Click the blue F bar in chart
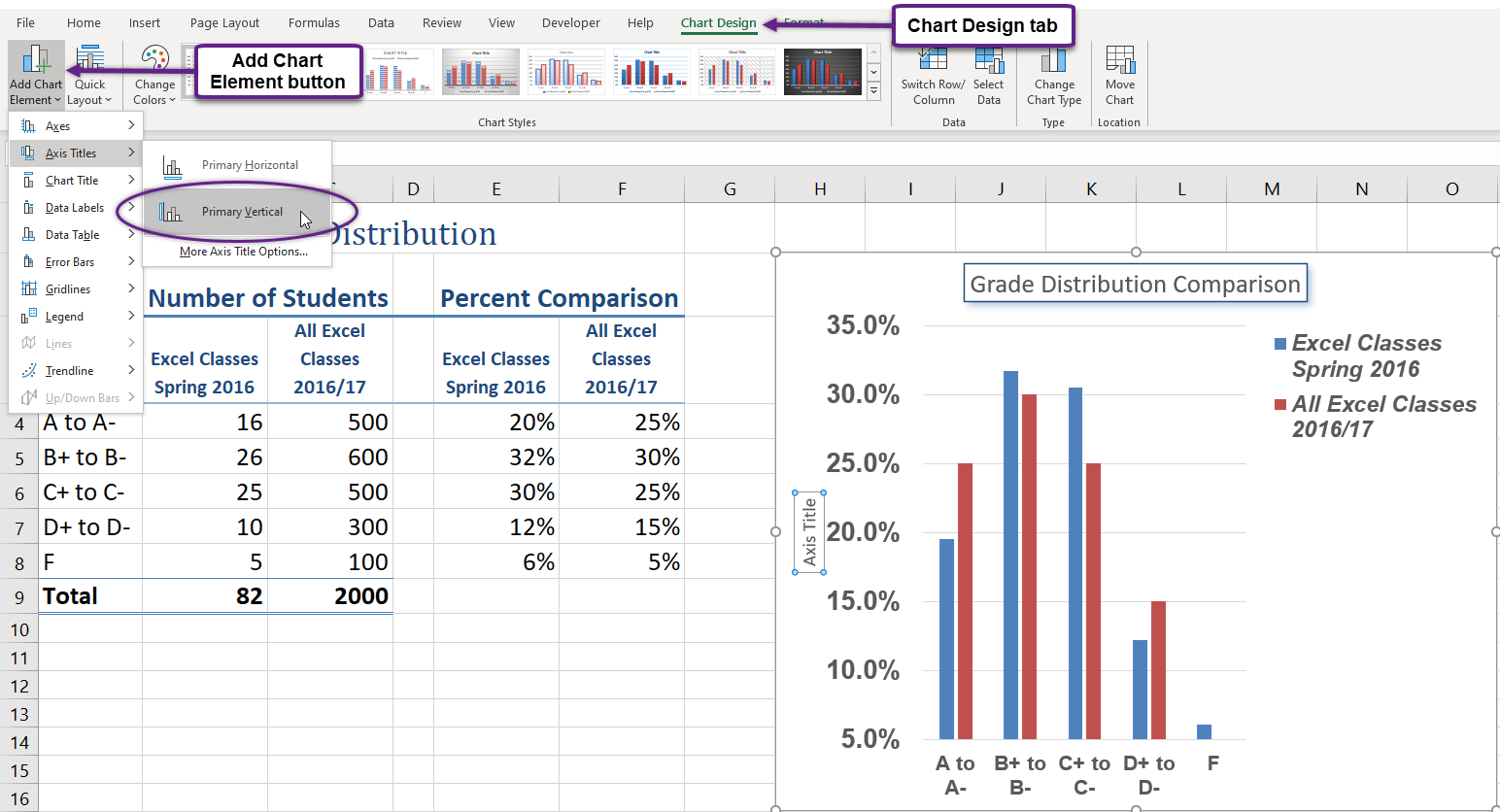1500x812 pixels. click(x=1205, y=731)
